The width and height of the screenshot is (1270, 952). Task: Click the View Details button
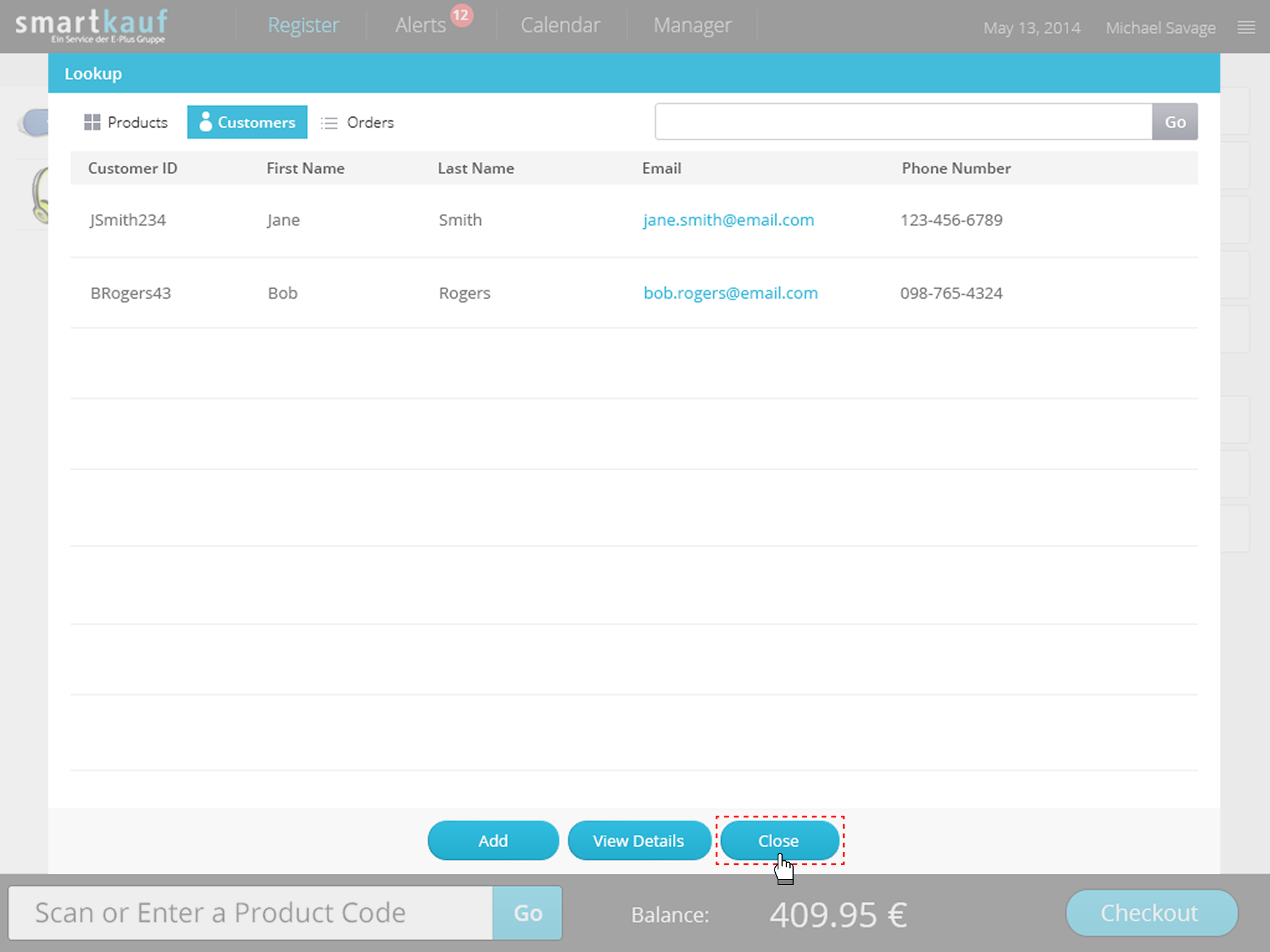[638, 840]
